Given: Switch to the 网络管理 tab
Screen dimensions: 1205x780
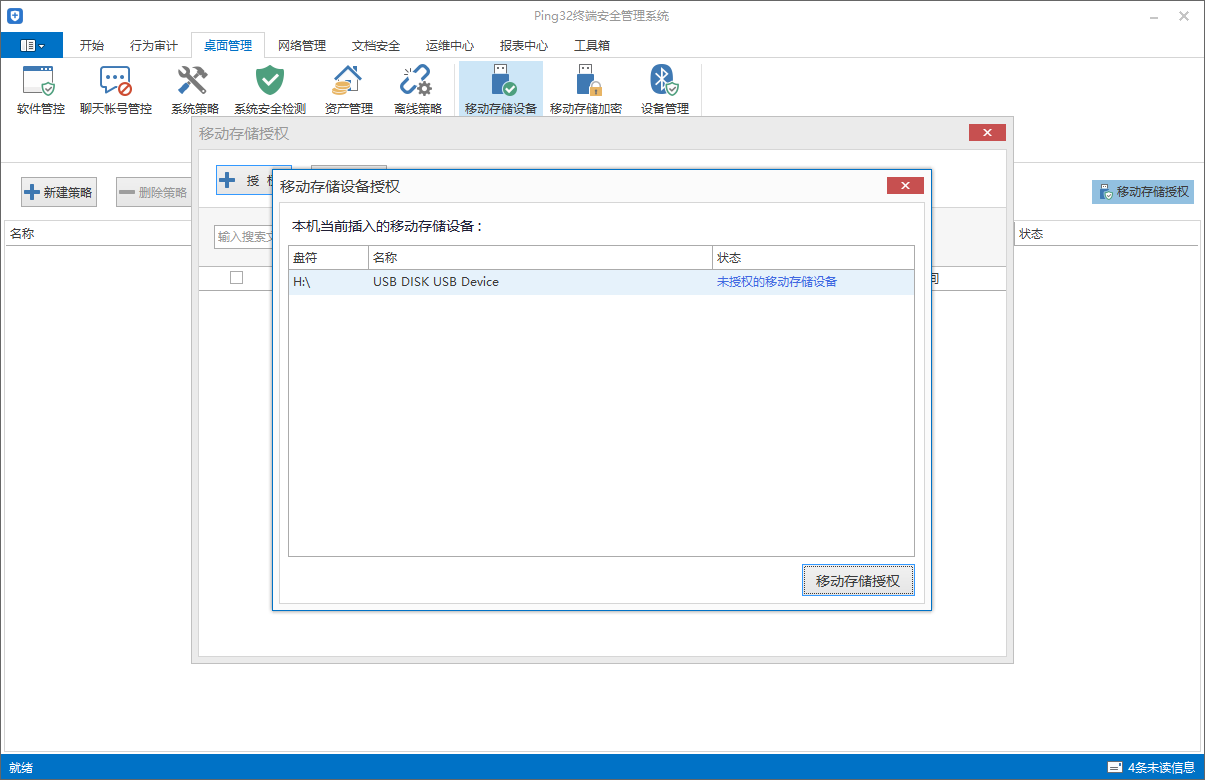Looking at the screenshot, I should pos(302,46).
